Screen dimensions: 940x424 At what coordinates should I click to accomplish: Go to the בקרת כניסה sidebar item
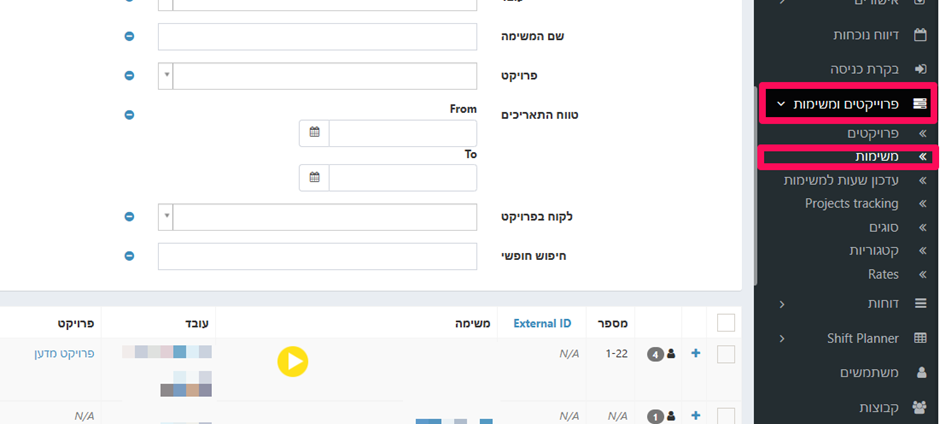(x=864, y=69)
